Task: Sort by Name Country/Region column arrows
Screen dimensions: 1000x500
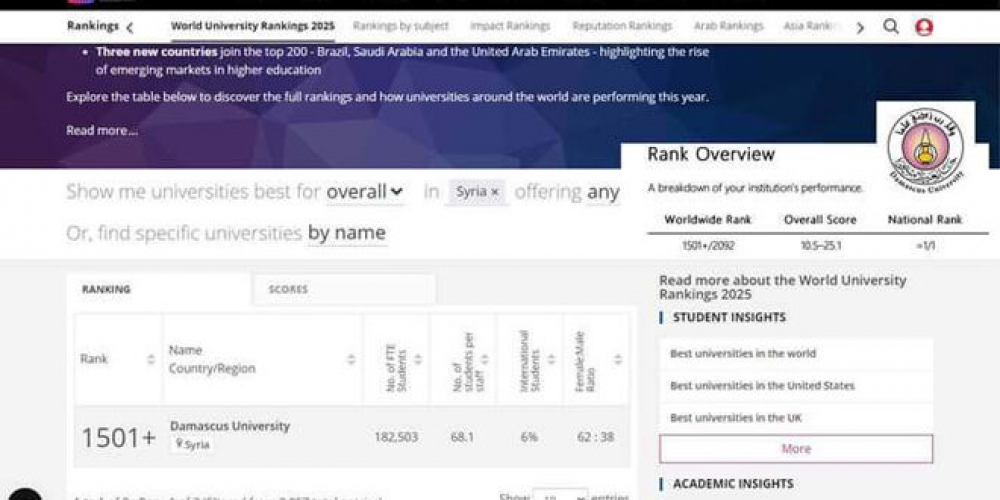Action: coord(351,359)
